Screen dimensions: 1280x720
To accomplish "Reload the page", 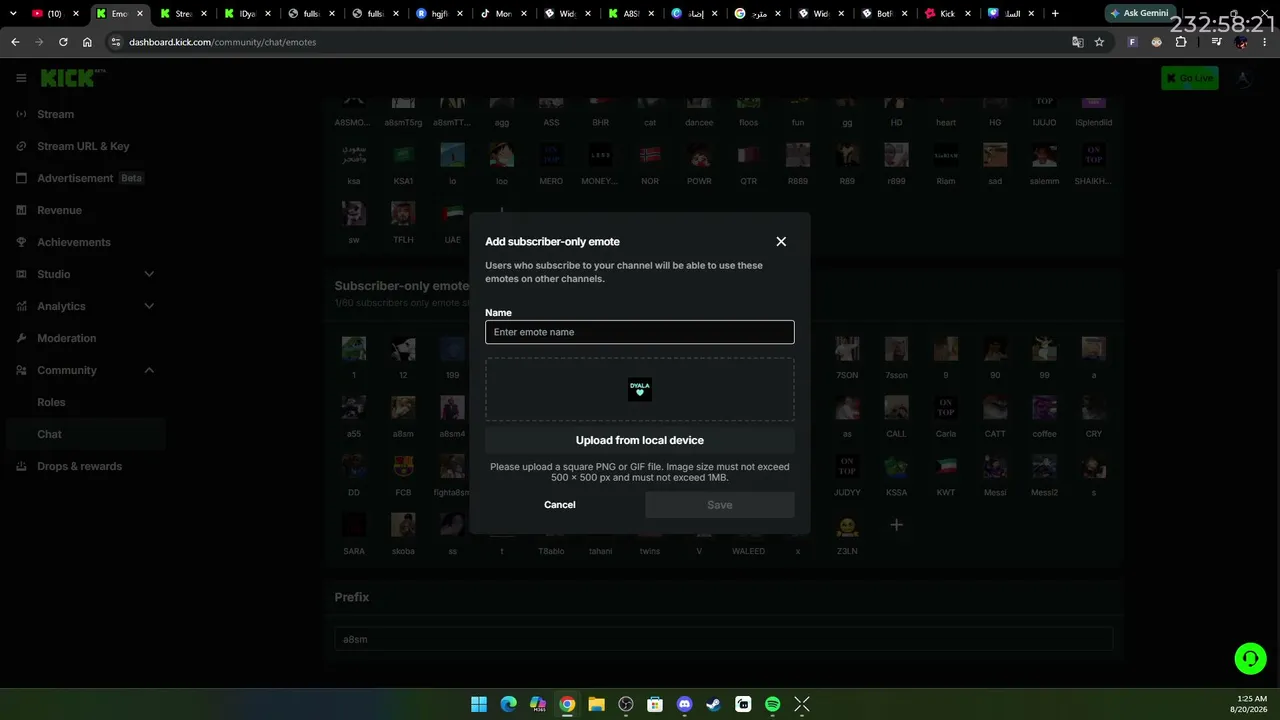I will pos(63,42).
